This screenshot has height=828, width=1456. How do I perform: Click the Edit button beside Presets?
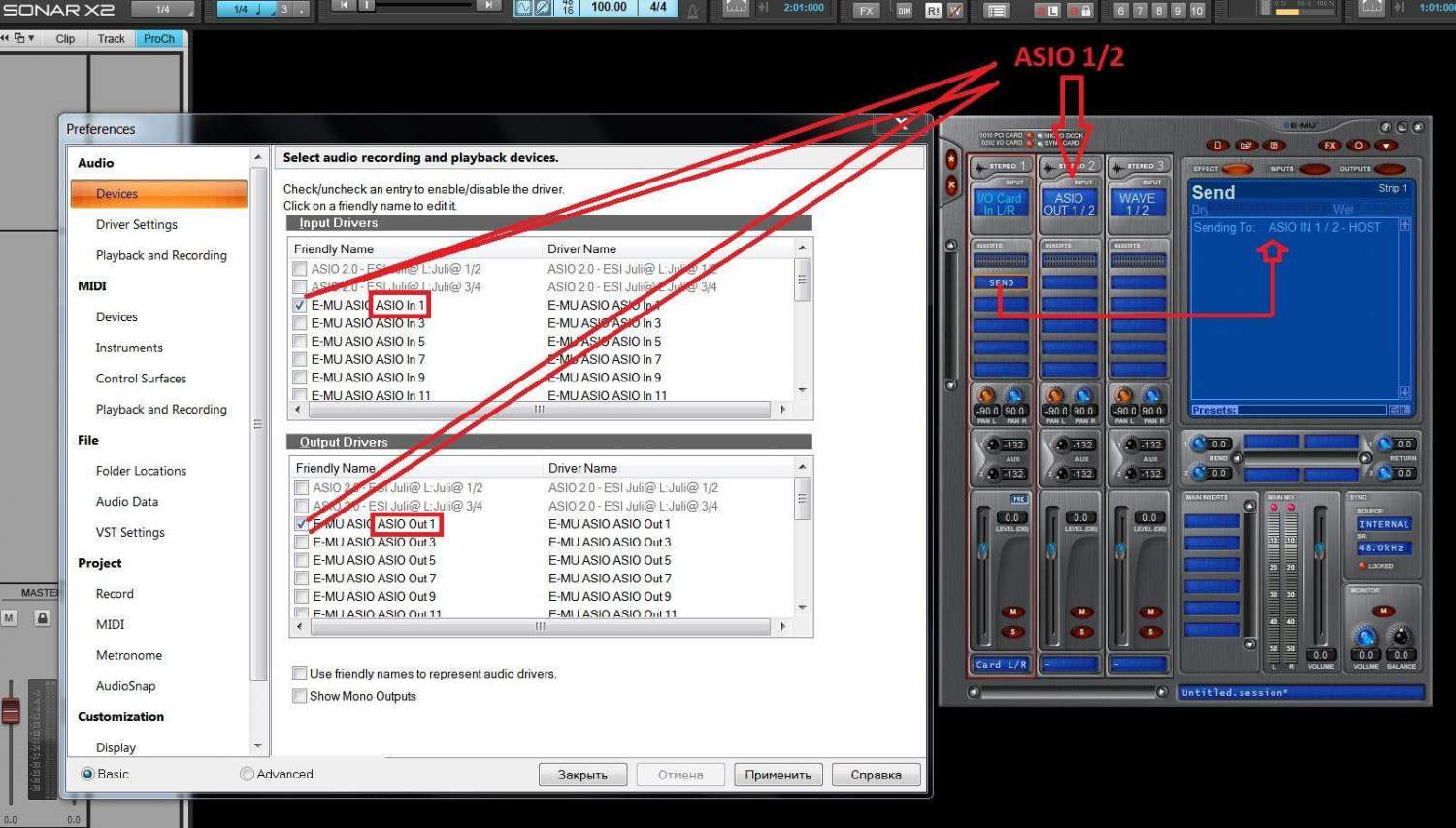(x=1399, y=410)
